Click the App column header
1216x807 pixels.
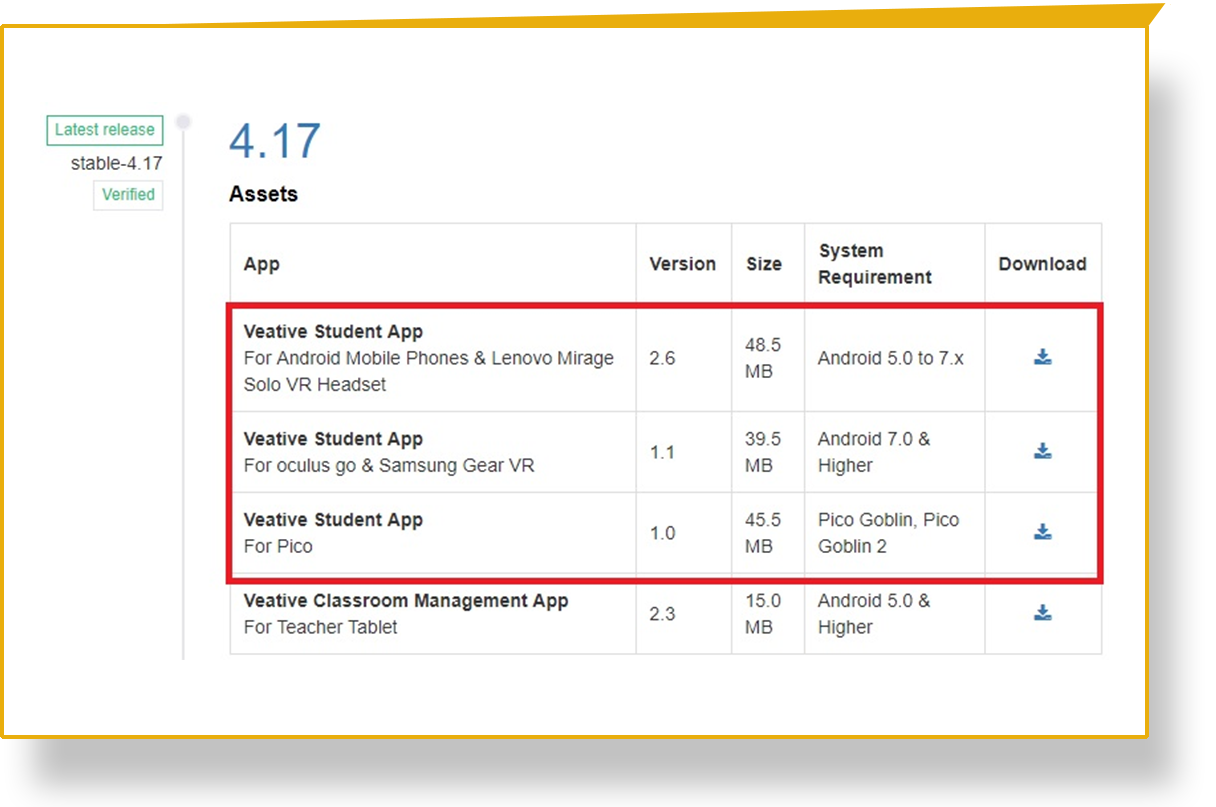point(262,264)
